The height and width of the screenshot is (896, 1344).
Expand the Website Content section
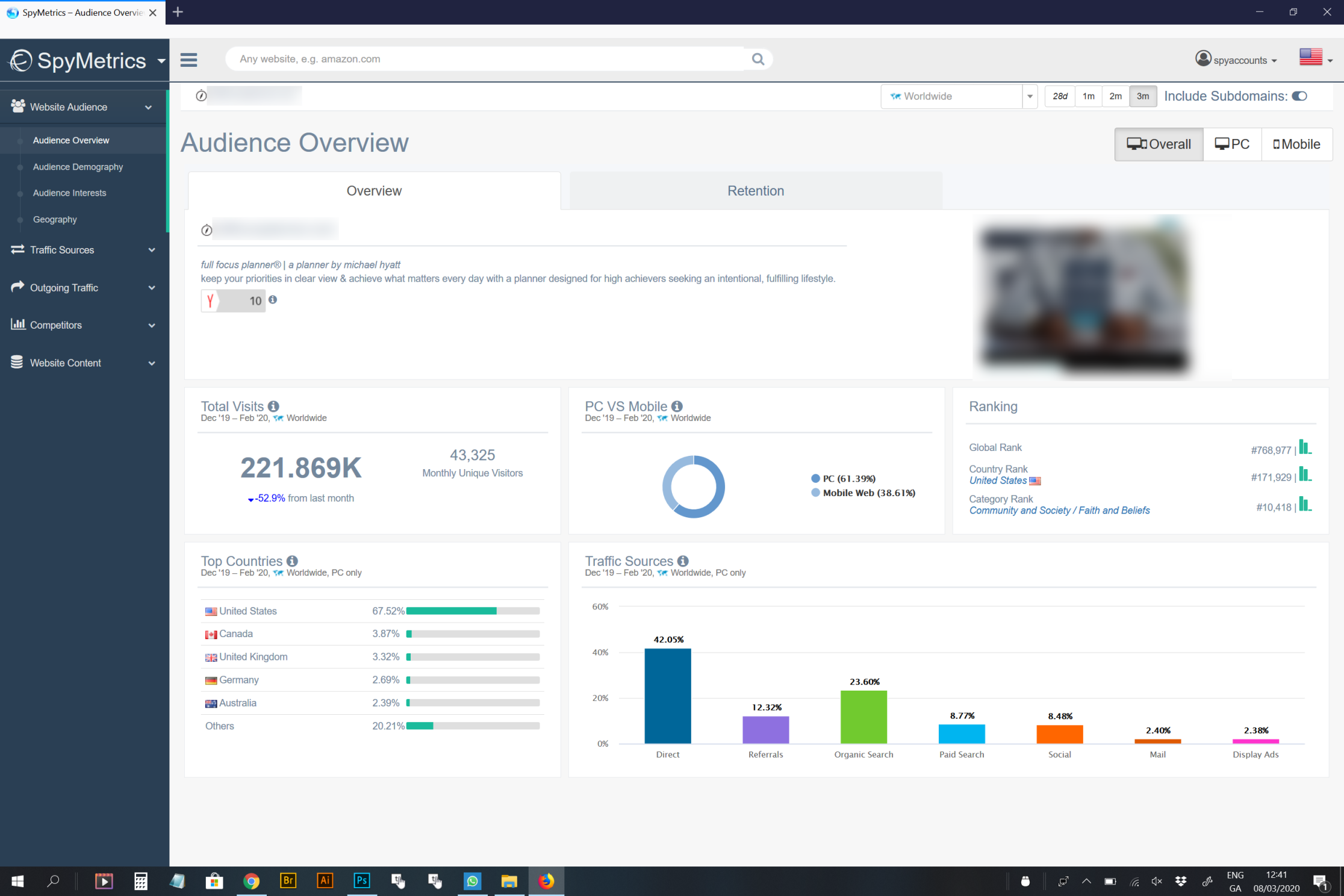[83, 363]
